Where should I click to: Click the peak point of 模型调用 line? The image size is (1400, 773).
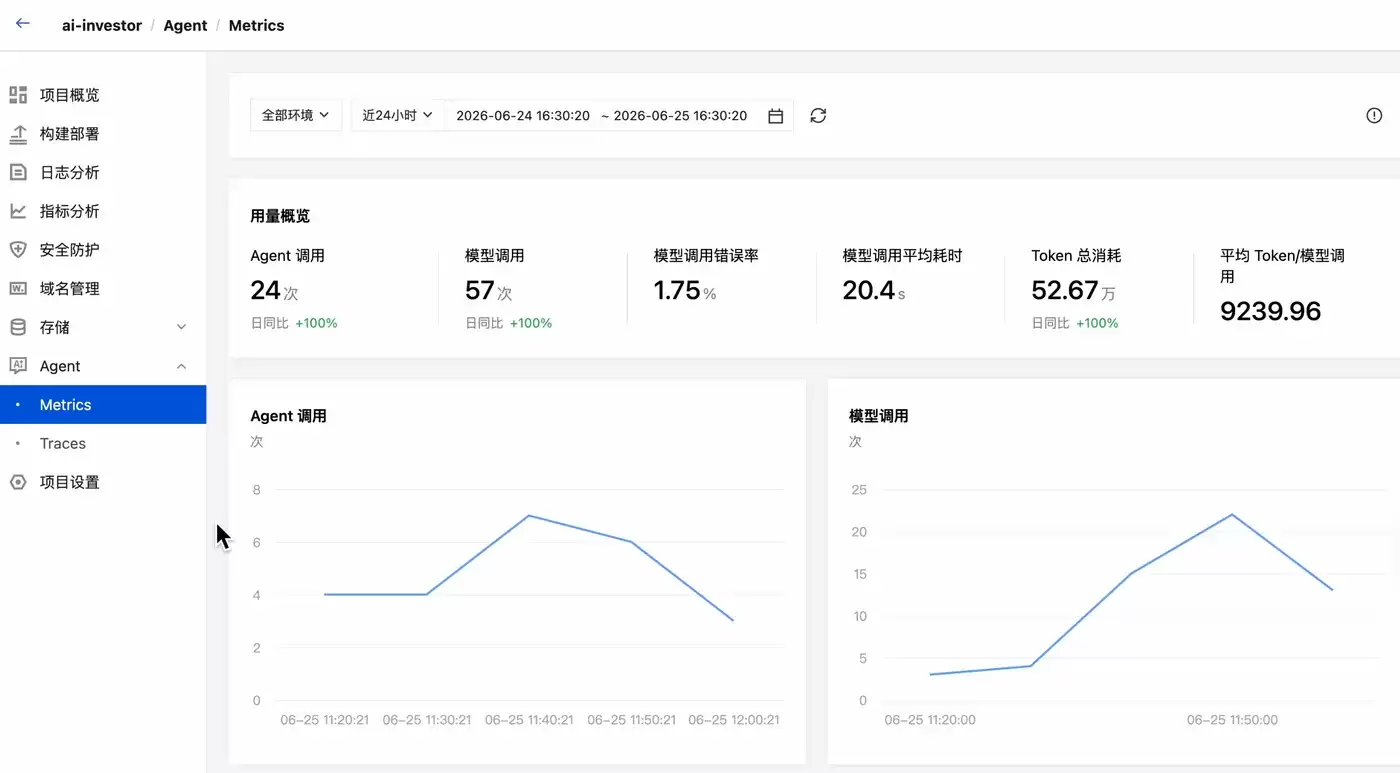tap(1232, 514)
